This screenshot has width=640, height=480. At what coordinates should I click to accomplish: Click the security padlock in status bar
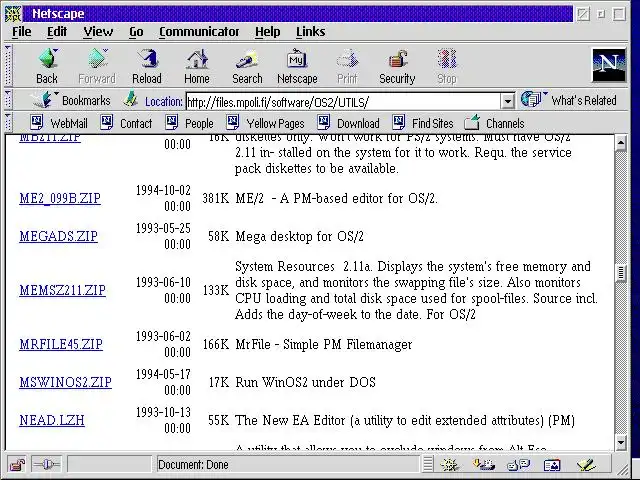point(17,464)
